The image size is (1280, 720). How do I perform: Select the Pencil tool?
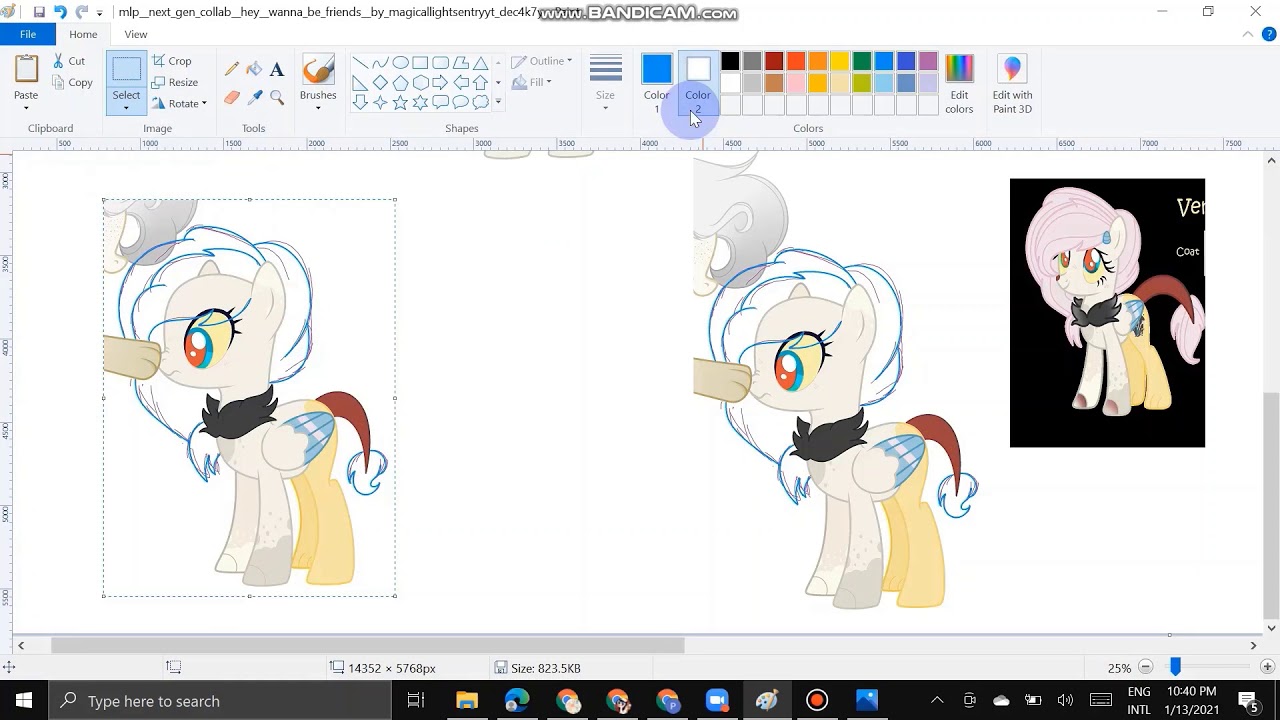232,69
